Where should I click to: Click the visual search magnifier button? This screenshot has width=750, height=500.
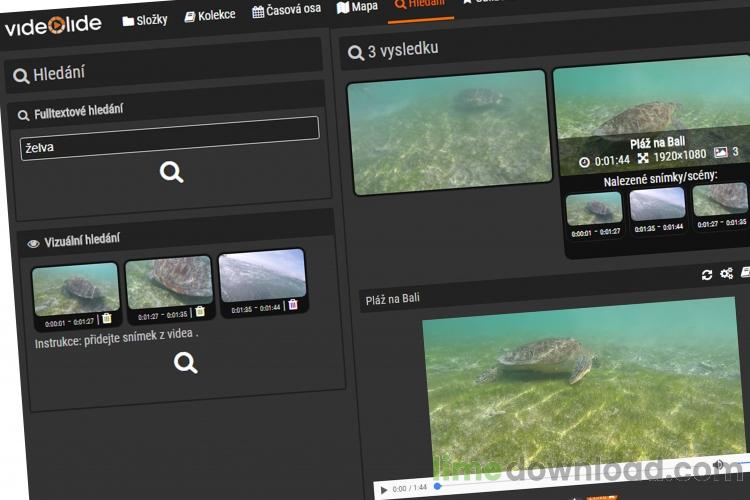point(186,362)
